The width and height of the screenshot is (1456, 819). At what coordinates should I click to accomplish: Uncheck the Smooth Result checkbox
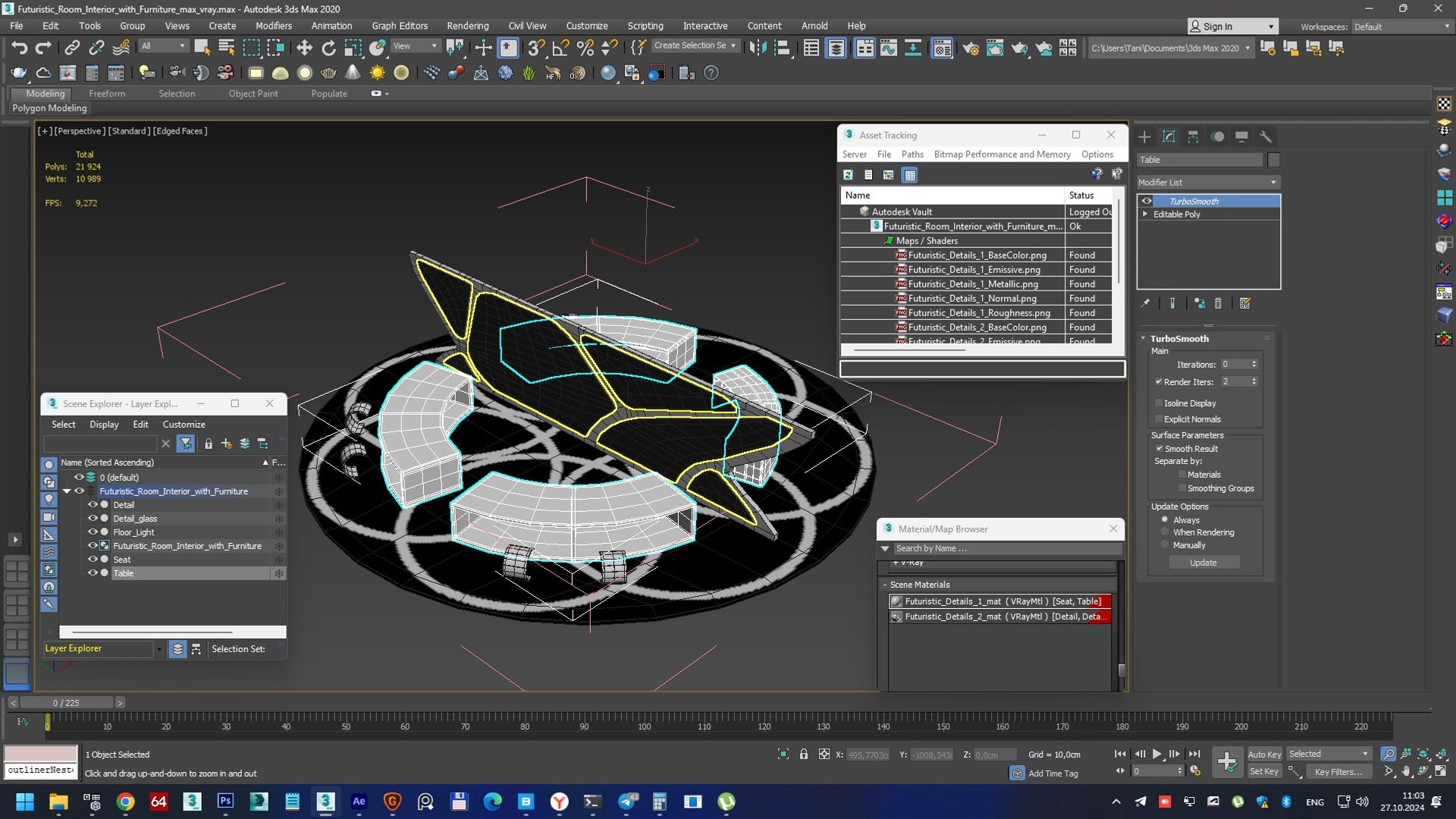pyautogui.click(x=1159, y=448)
